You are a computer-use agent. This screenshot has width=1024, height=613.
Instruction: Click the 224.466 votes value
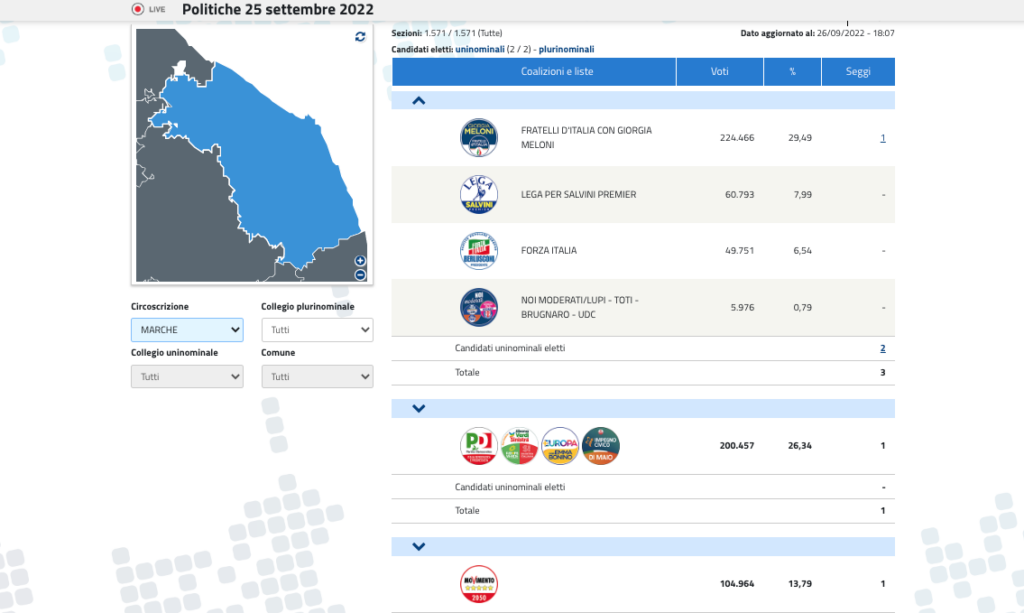point(737,138)
